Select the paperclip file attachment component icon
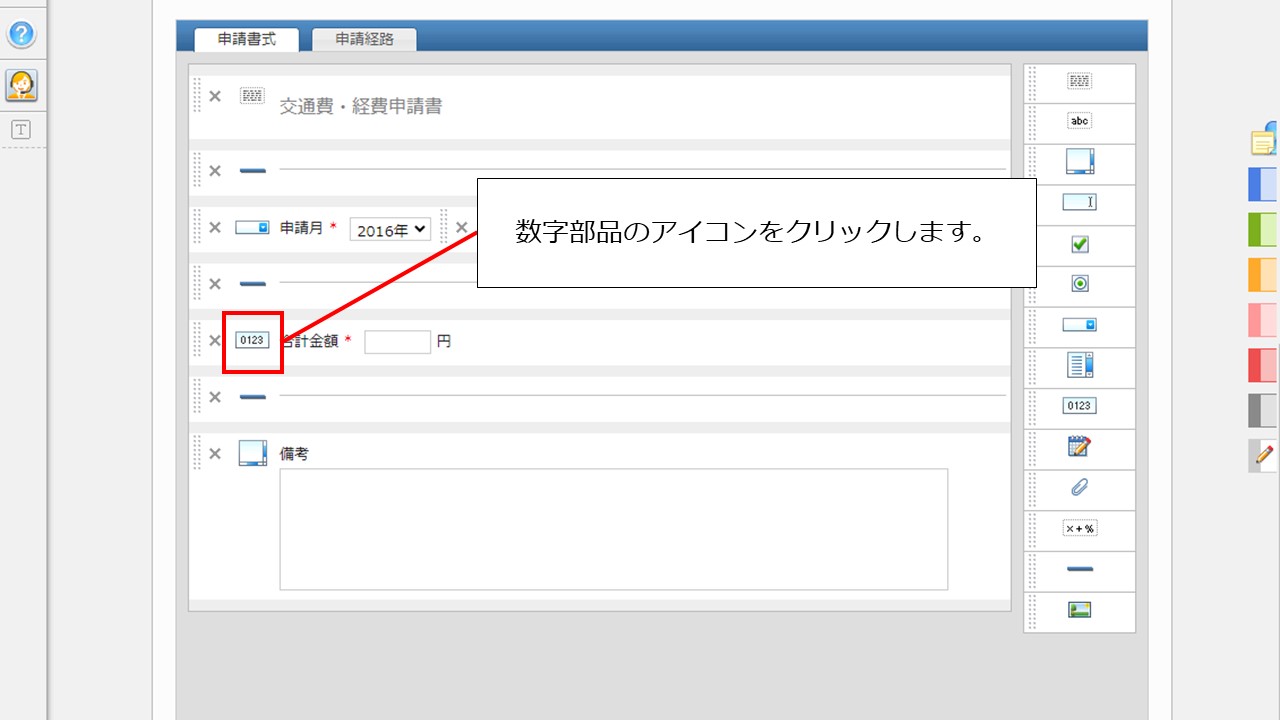Image resolution: width=1280 pixels, height=720 pixels. point(1080,489)
